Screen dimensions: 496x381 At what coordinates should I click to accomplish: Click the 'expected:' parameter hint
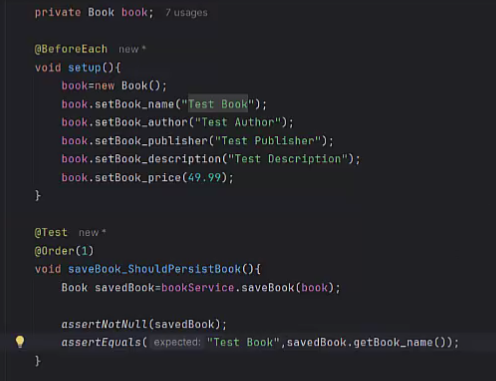tap(177, 342)
